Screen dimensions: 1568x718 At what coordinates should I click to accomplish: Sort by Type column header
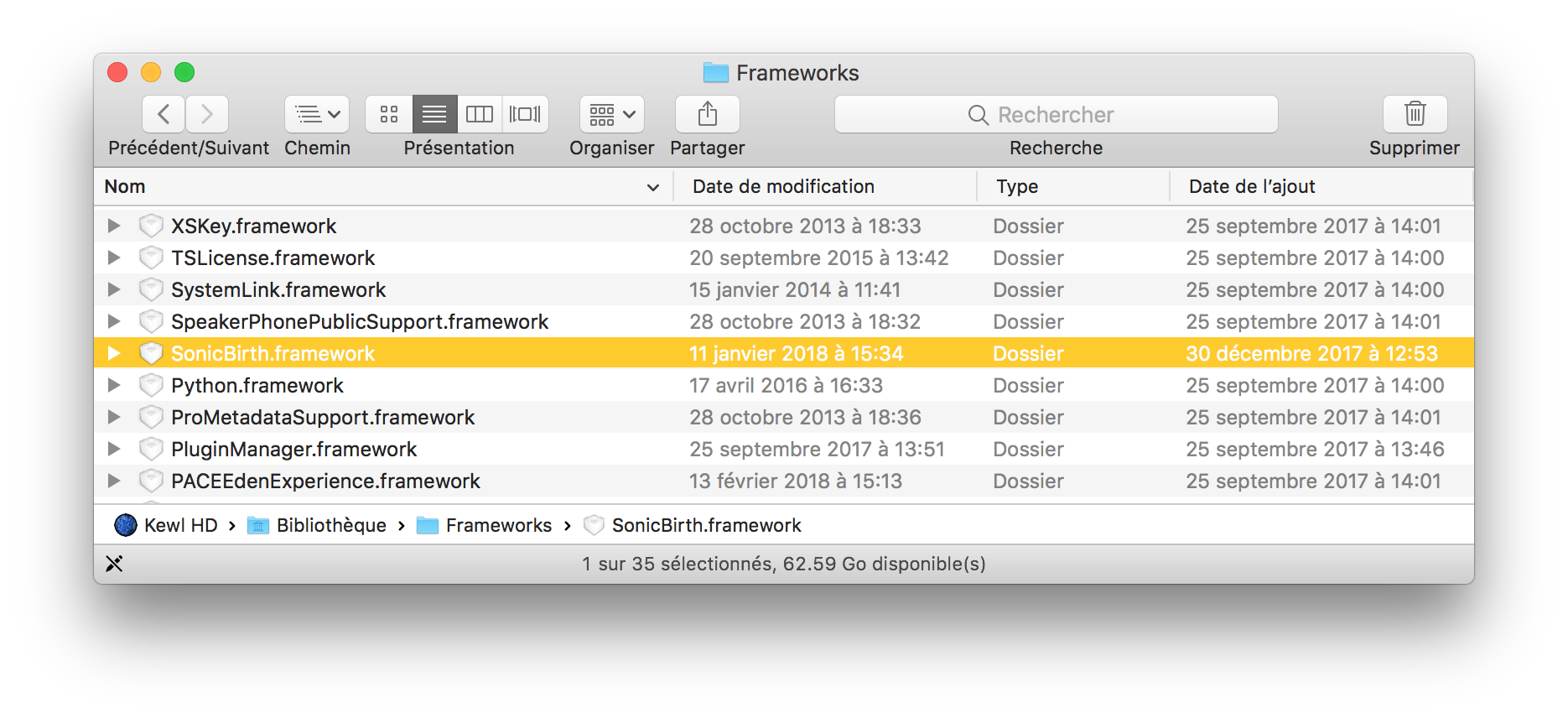click(x=1017, y=186)
